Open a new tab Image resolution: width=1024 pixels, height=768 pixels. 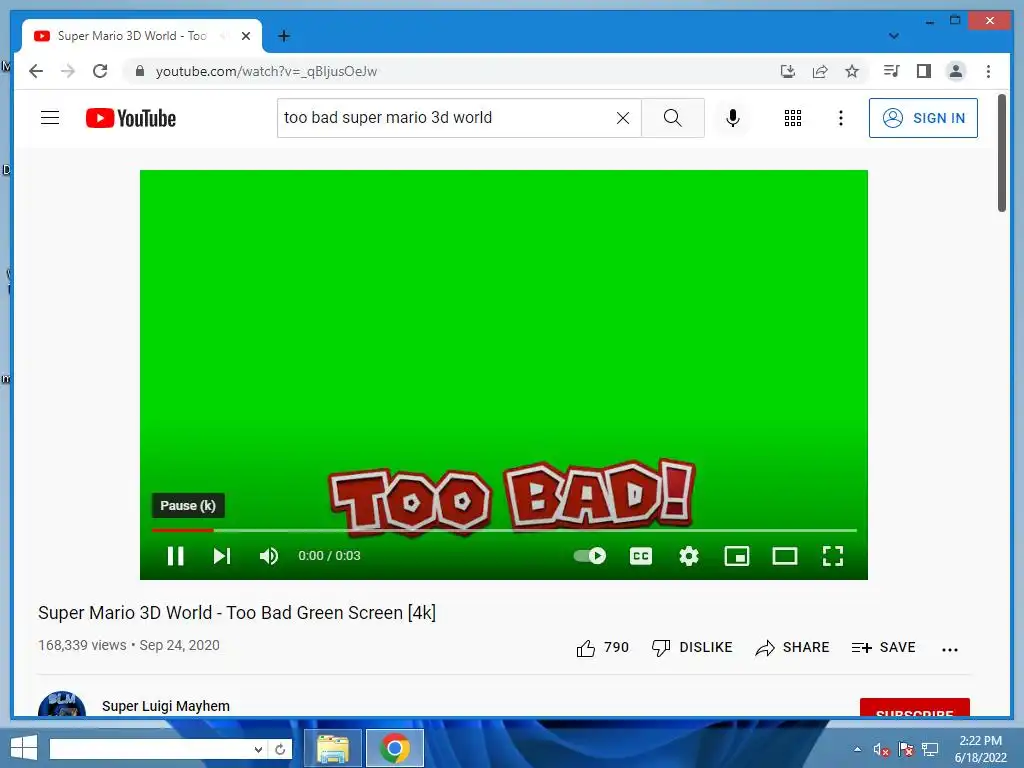coord(283,36)
